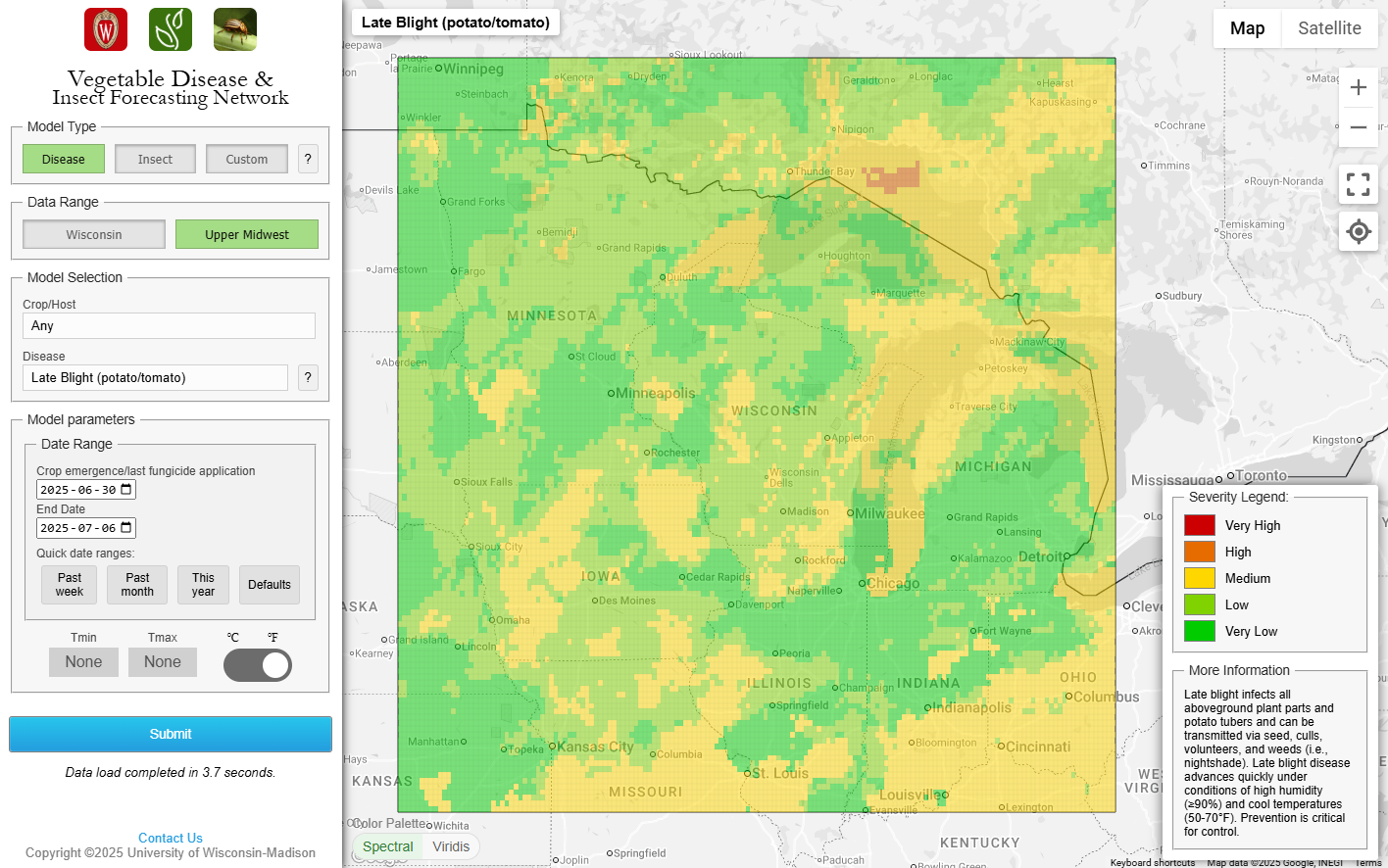Click the Very High red legend swatch
This screenshot has height=868, width=1388.
pyautogui.click(x=1200, y=525)
